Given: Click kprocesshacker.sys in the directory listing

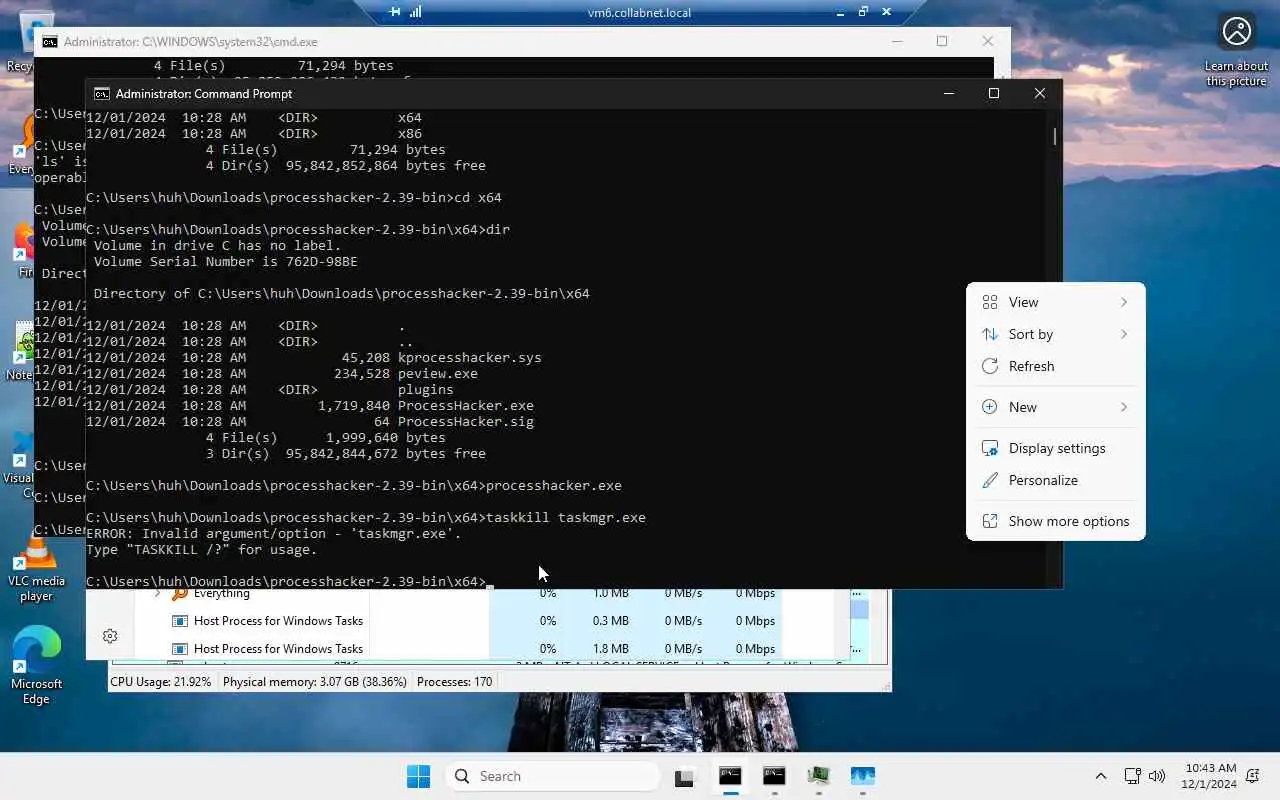Looking at the screenshot, I should tap(469, 357).
